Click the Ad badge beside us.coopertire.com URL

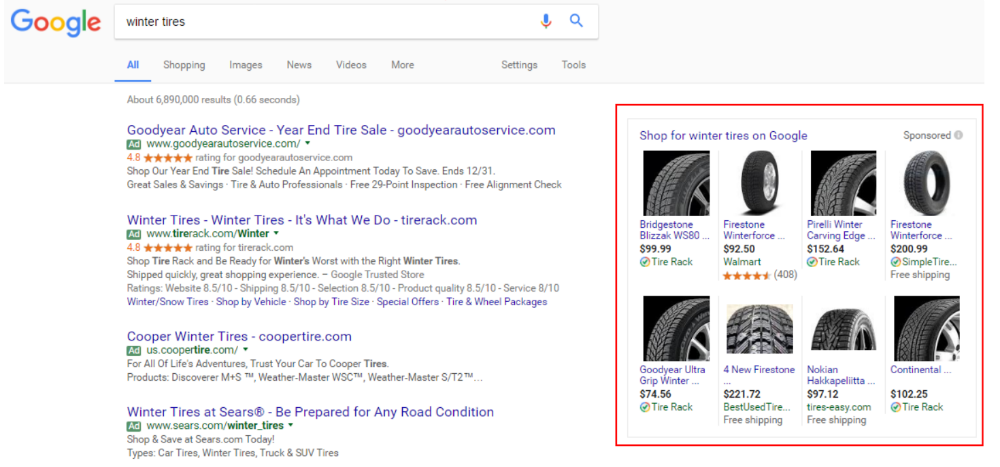click(x=134, y=350)
